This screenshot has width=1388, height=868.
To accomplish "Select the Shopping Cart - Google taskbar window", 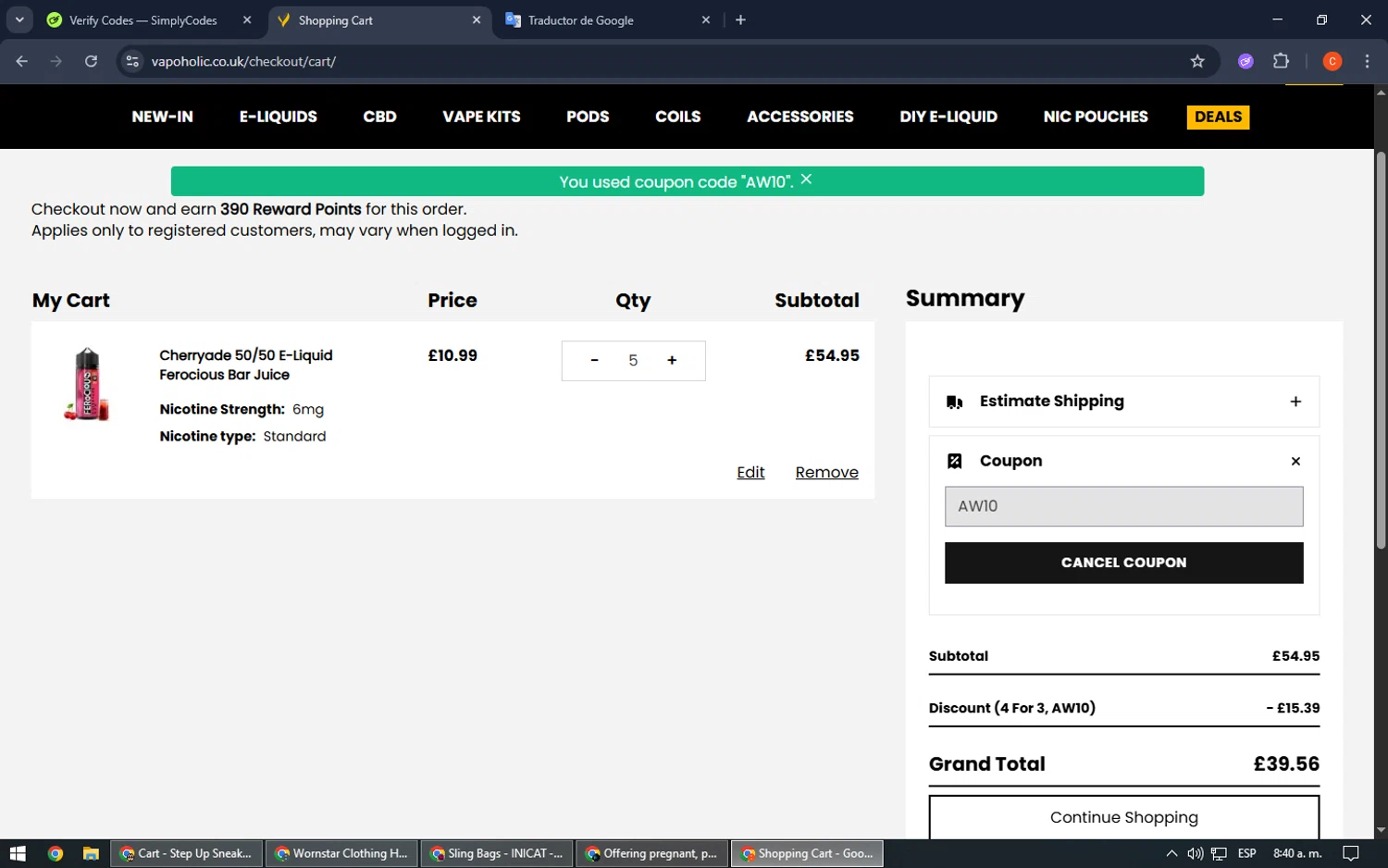I will 808,853.
